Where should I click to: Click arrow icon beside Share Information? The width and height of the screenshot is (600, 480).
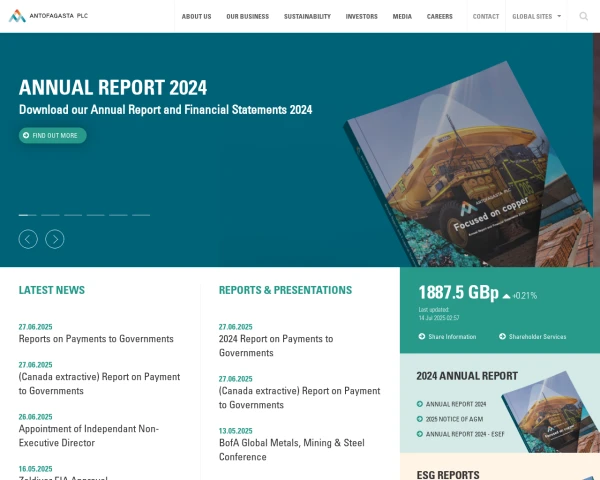[422, 336]
